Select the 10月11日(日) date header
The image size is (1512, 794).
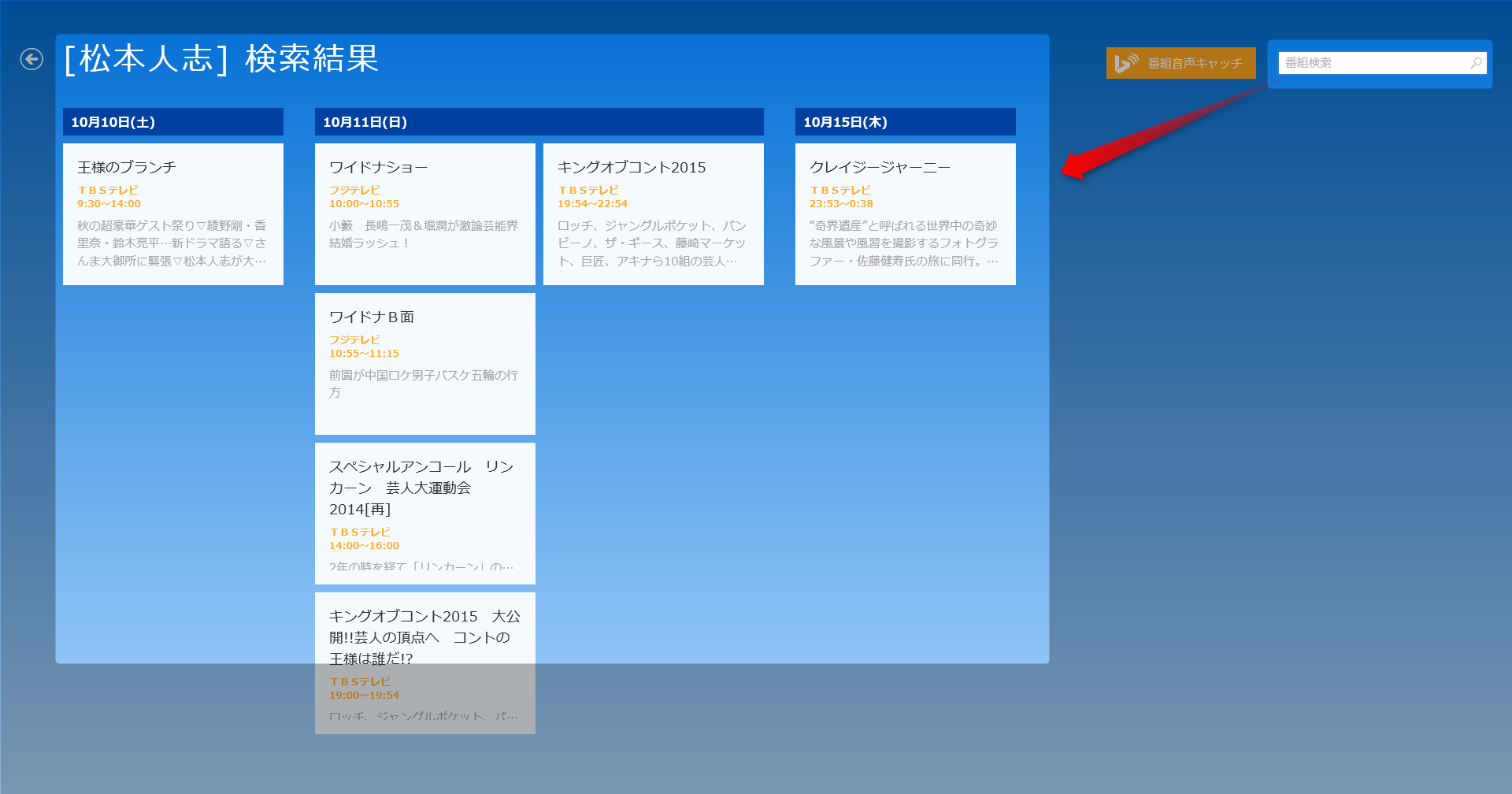click(x=539, y=122)
